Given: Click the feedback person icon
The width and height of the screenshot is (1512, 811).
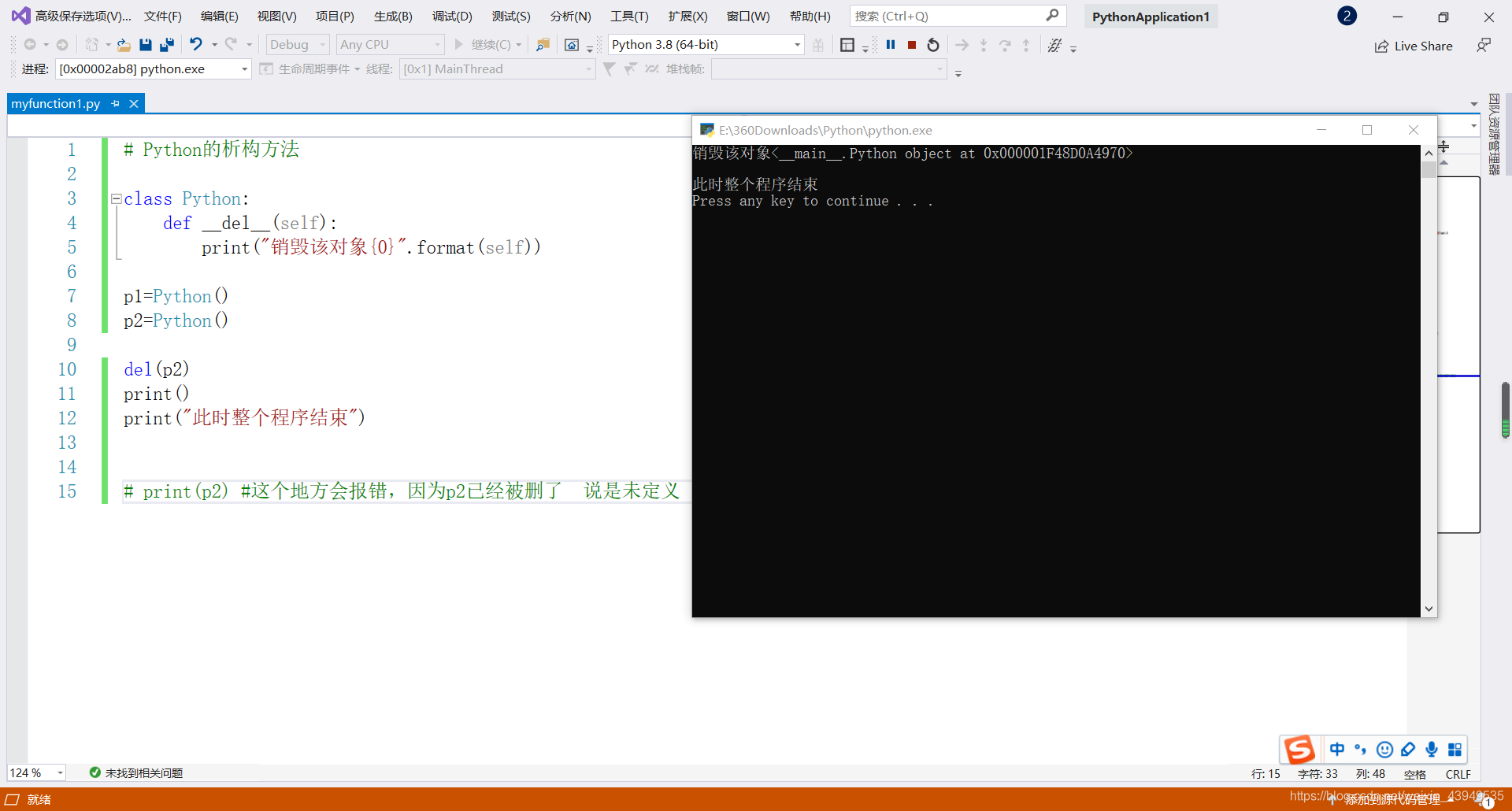Looking at the screenshot, I should [x=1484, y=45].
